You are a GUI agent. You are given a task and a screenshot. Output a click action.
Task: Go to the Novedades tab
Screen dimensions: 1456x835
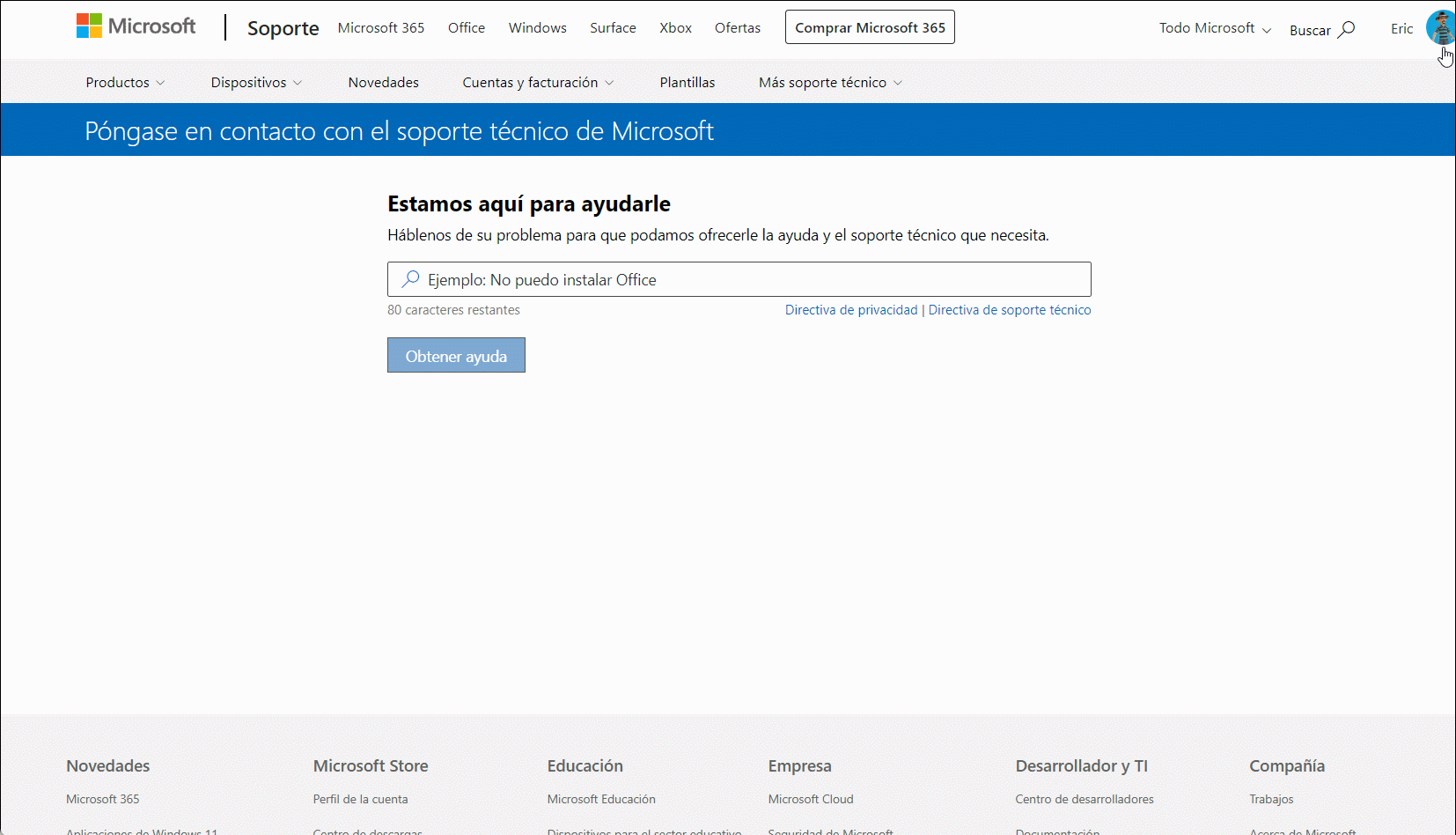point(383,82)
